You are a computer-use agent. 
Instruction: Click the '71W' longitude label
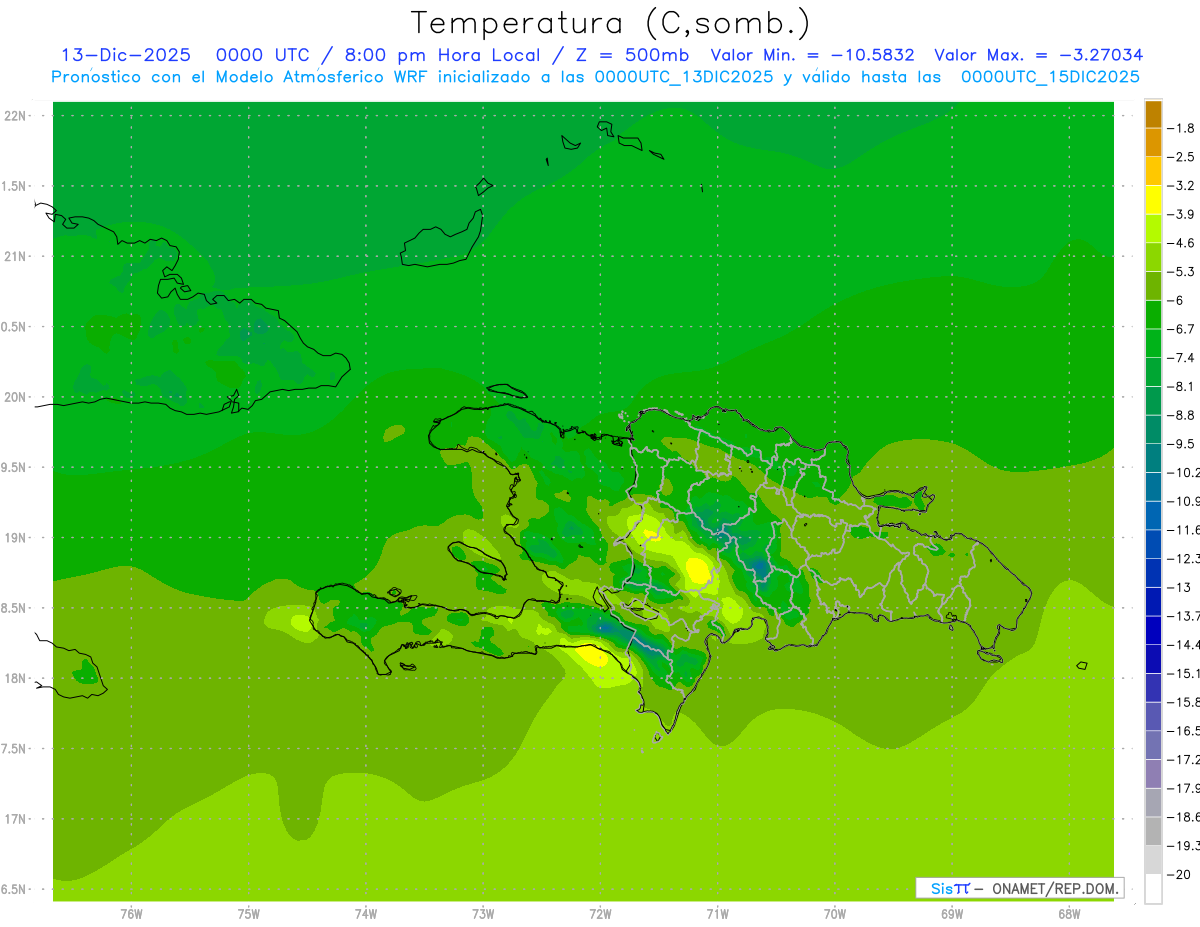click(717, 914)
